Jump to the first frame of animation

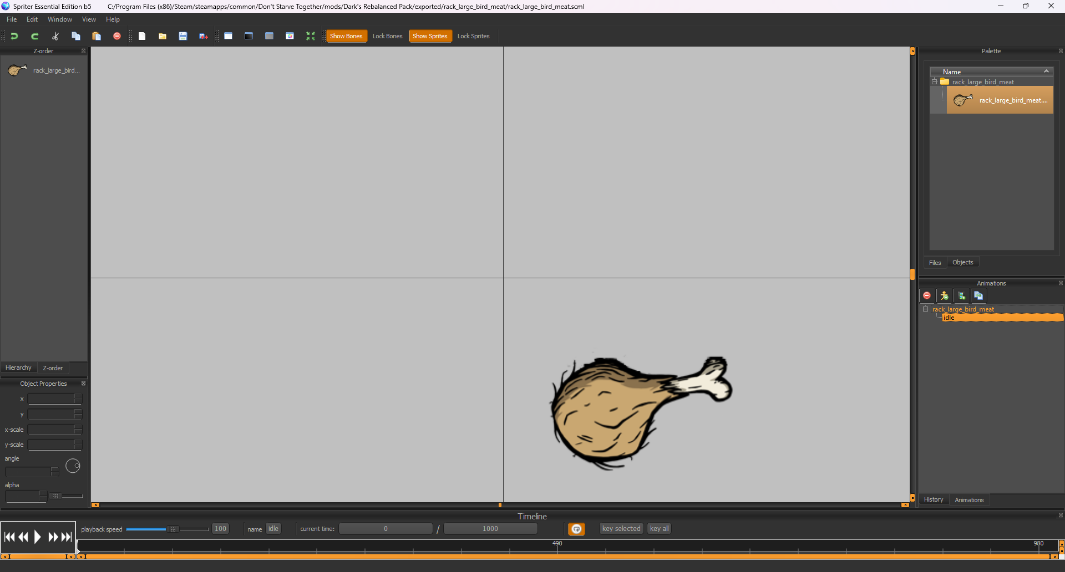coord(9,537)
